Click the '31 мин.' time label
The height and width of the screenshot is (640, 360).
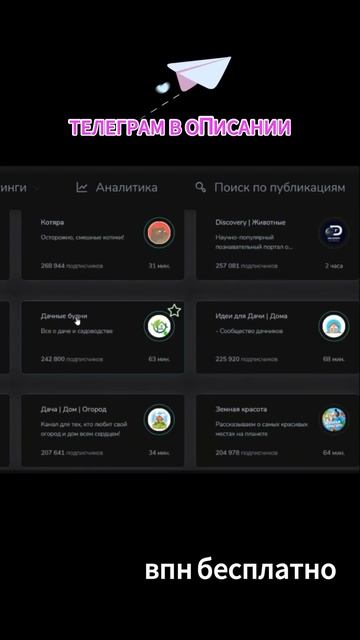point(159,266)
